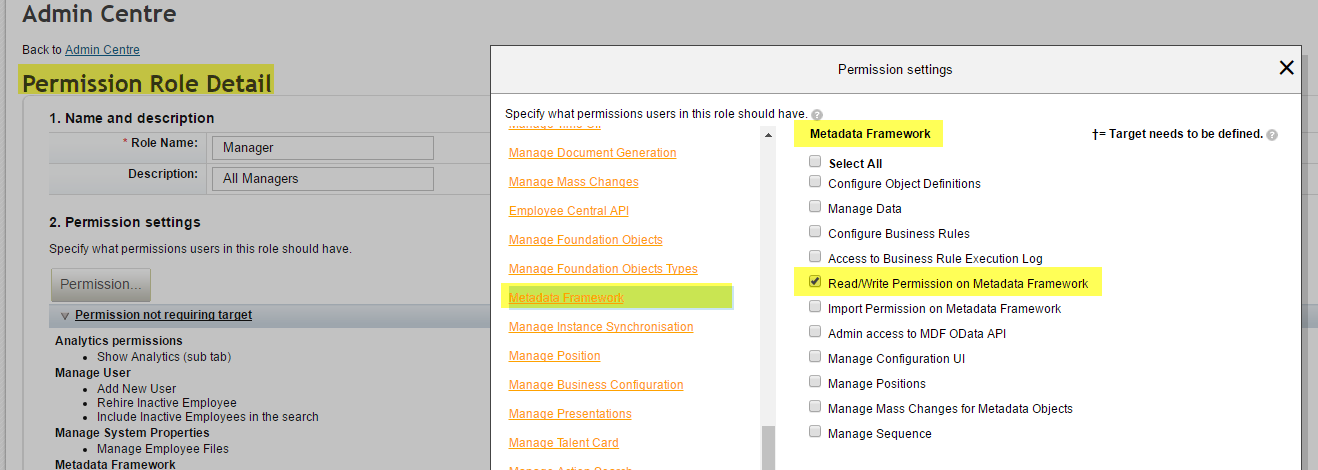Go back via Admin Centre link
Image resolution: width=1318 pixels, height=470 pixels.
point(102,49)
